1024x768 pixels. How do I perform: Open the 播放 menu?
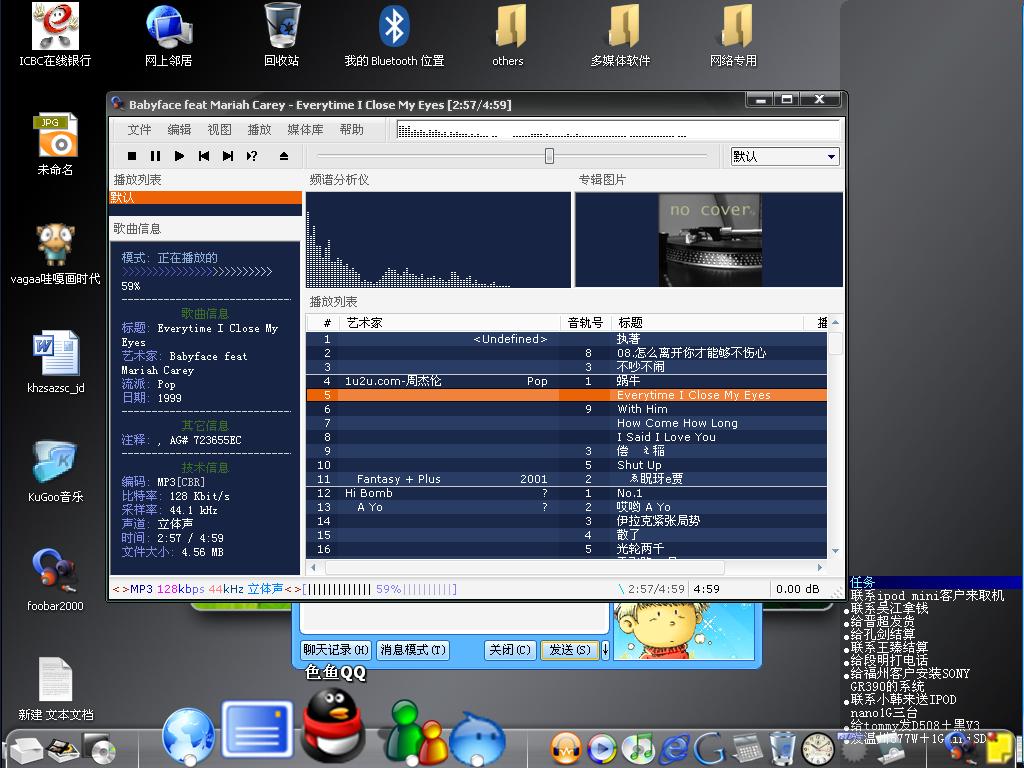point(259,129)
